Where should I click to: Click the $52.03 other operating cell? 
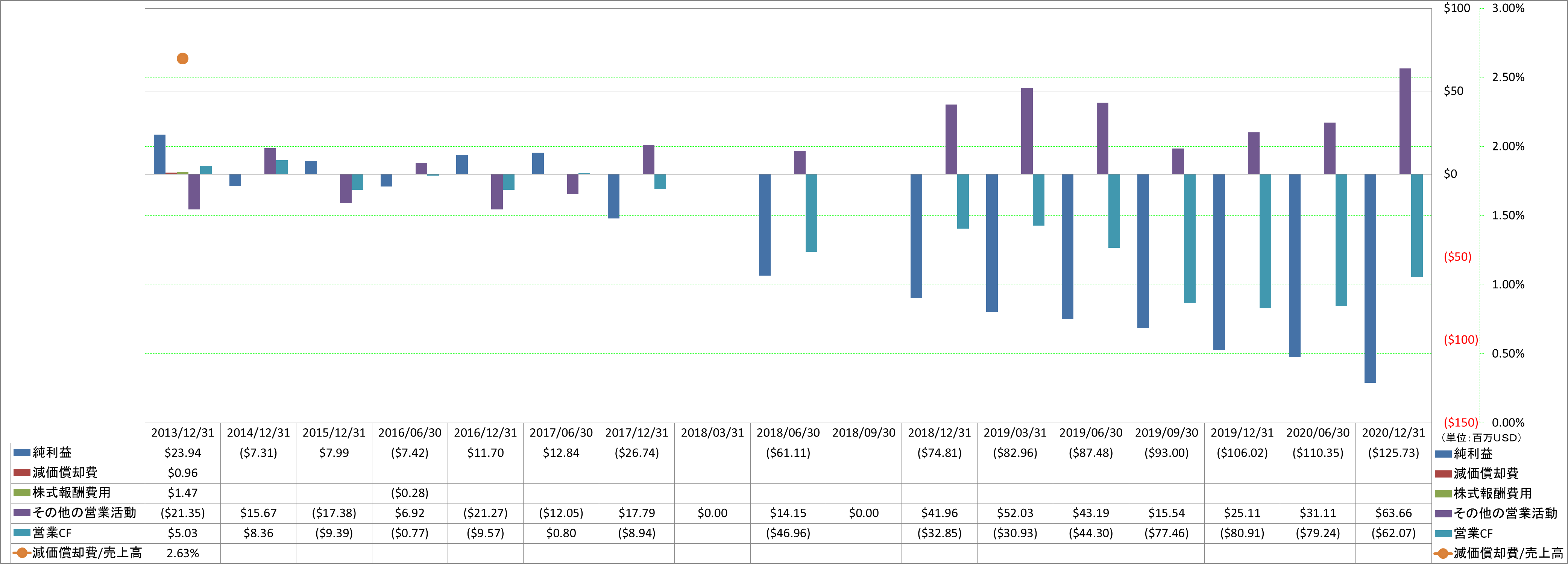click(x=1015, y=513)
